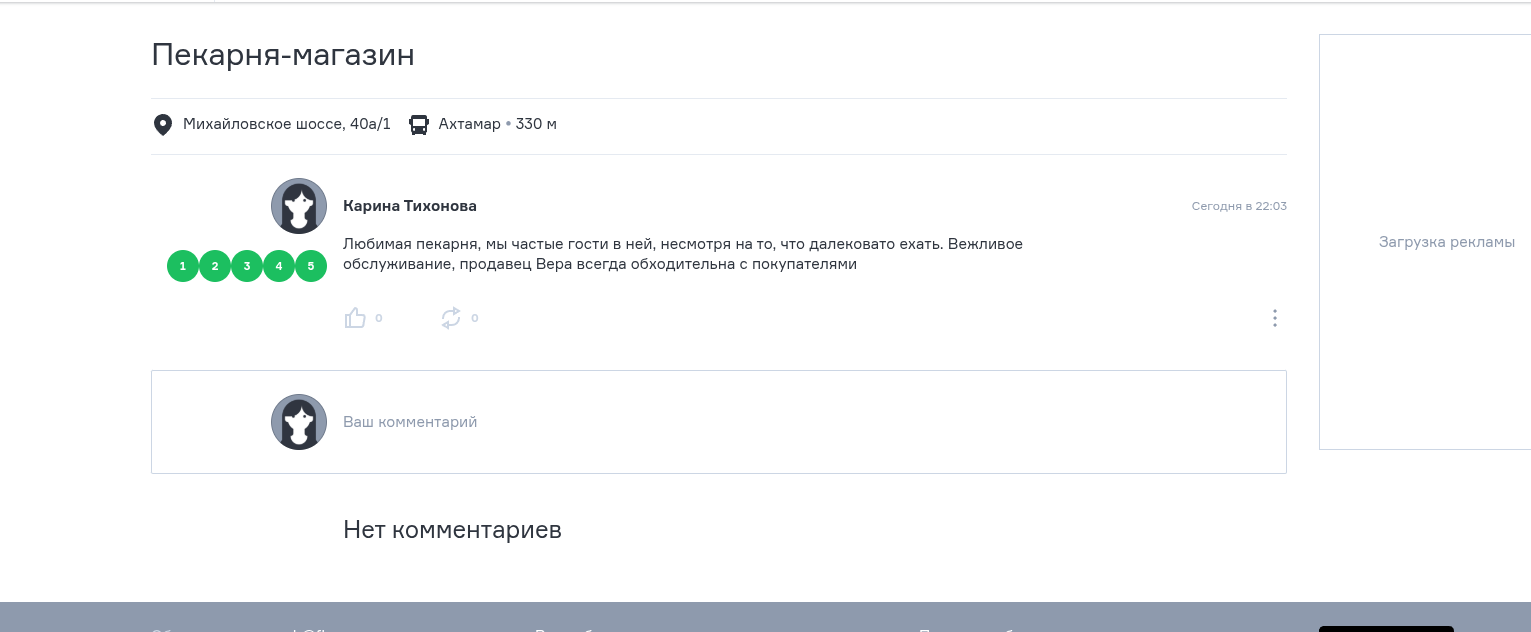Click the repost arrows icon
The height and width of the screenshot is (632, 1531).
pyautogui.click(x=451, y=318)
